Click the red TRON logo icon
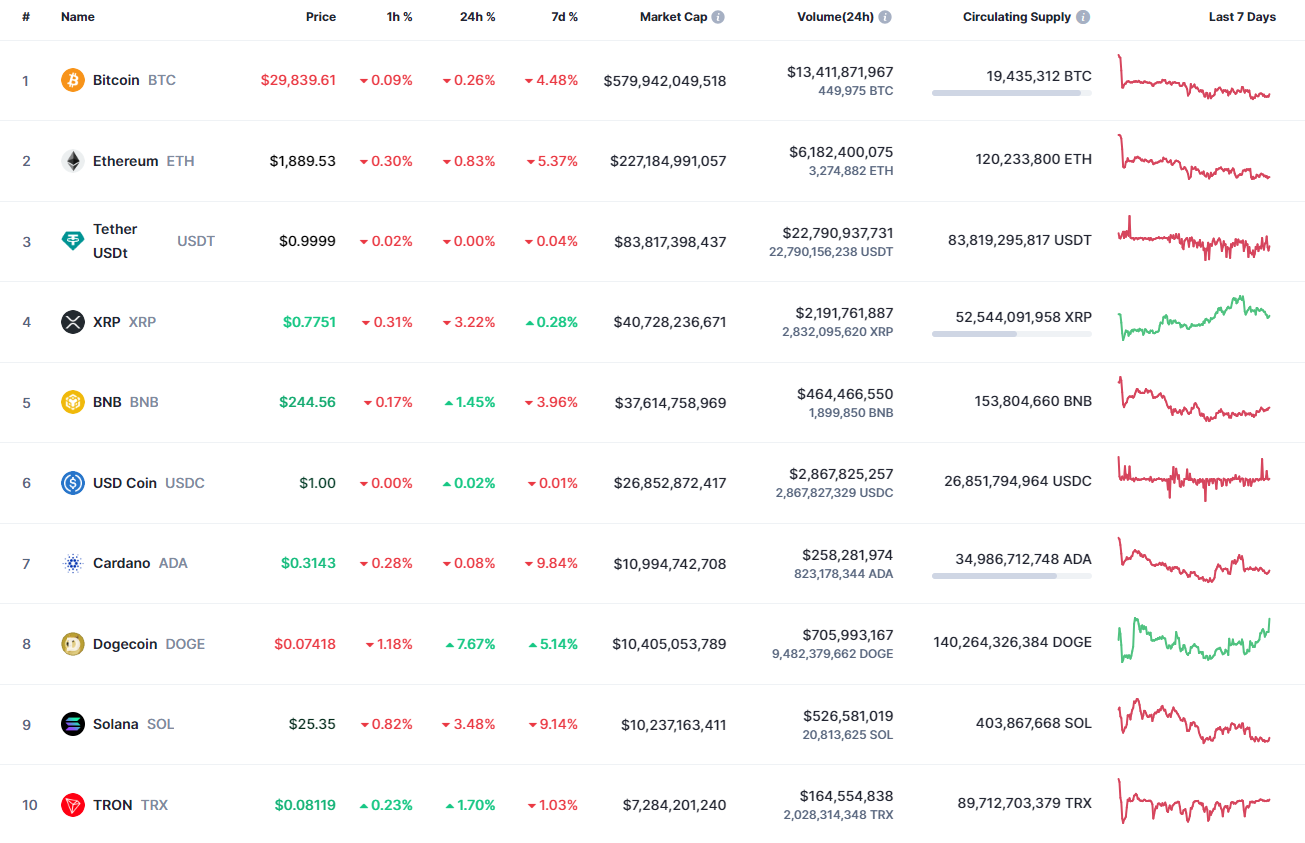Viewport: 1305px width, 843px height. (72, 805)
